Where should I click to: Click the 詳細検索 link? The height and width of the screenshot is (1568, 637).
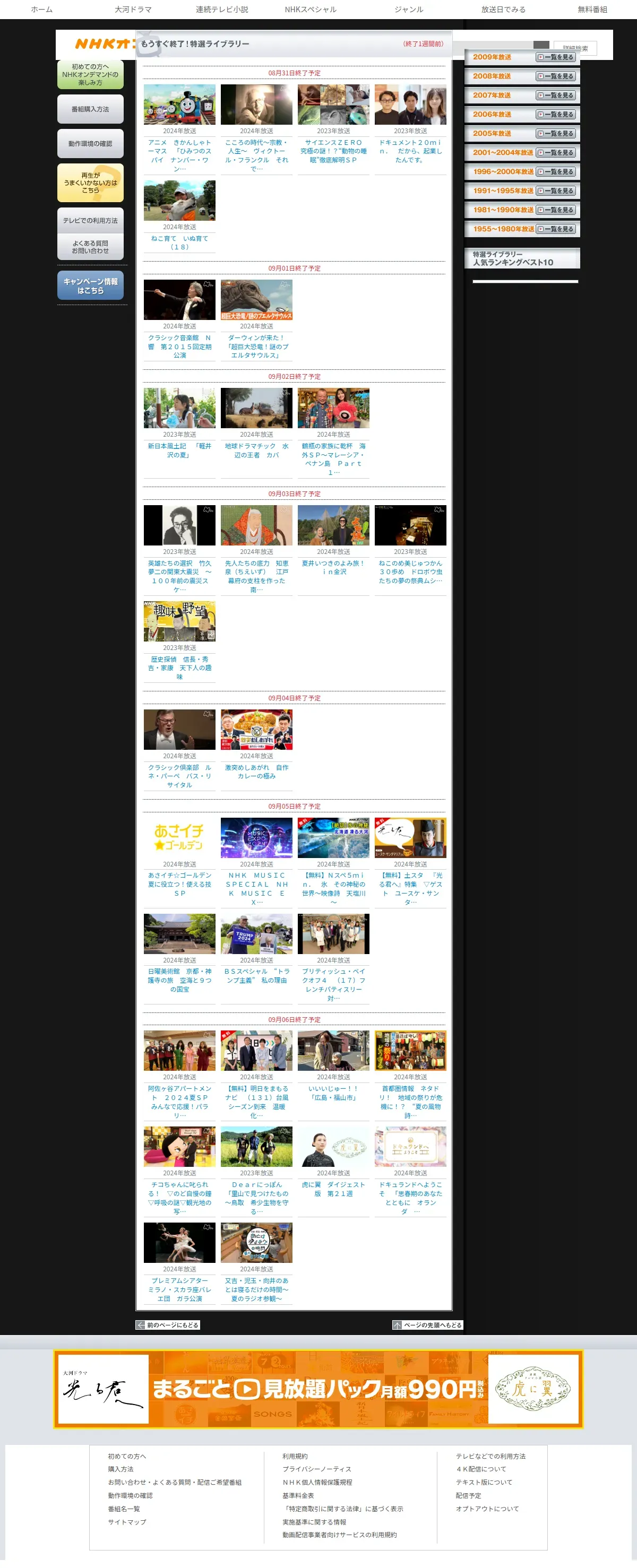[x=575, y=48]
